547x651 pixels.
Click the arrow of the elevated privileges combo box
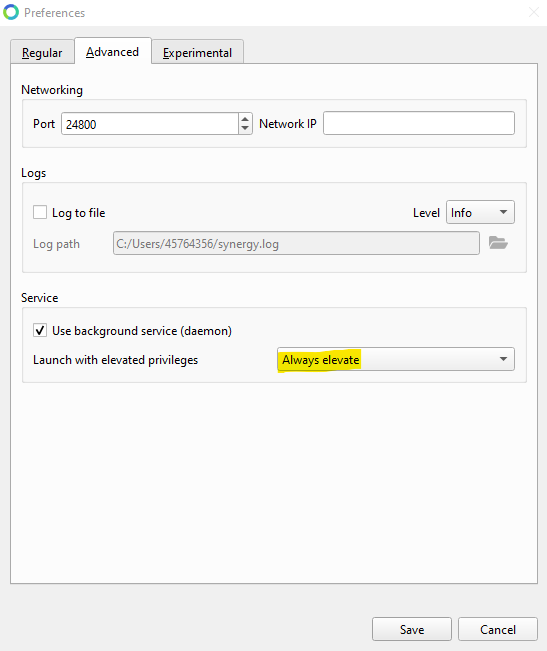point(503,359)
